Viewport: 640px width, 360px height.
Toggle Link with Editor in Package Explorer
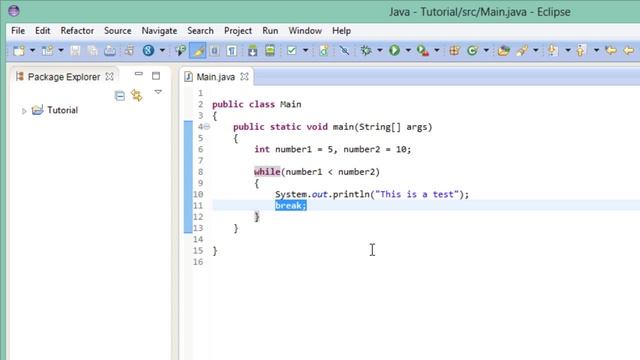[137, 96]
